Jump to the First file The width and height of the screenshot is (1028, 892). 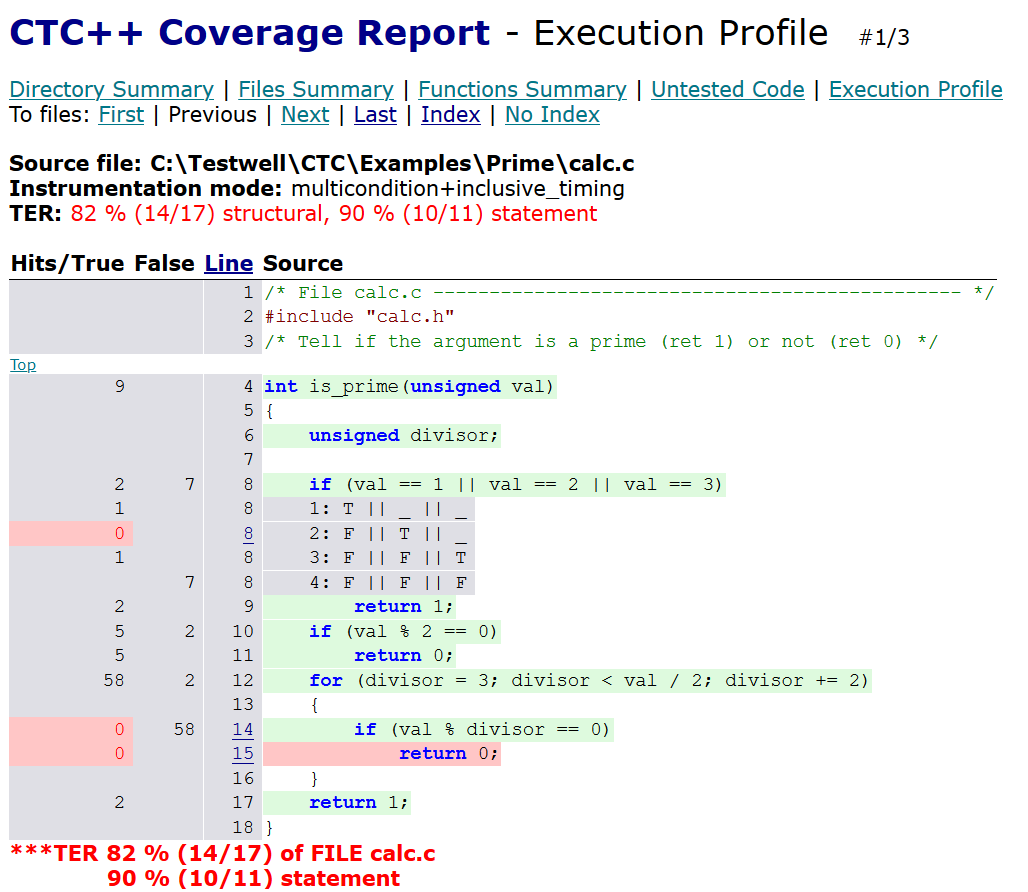click(x=121, y=115)
